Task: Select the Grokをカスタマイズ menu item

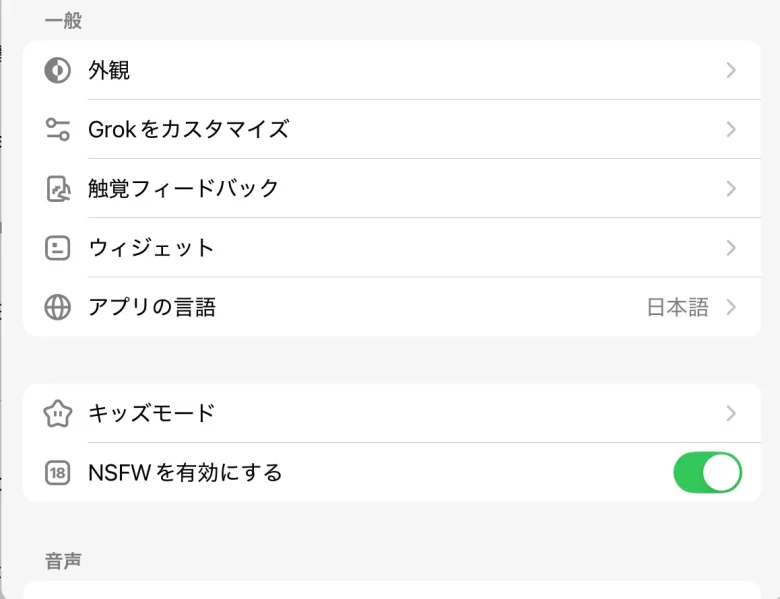Action: pos(188,129)
